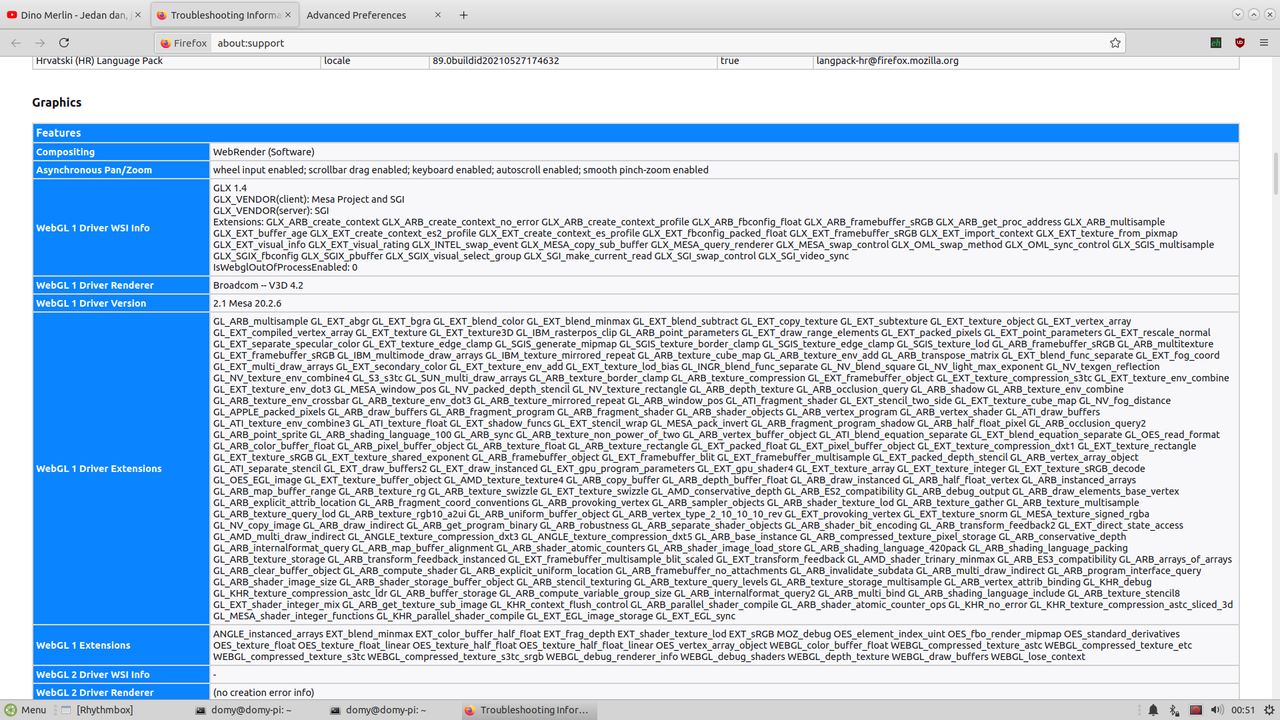Click the 00:51 clock

click(x=1243, y=710)
